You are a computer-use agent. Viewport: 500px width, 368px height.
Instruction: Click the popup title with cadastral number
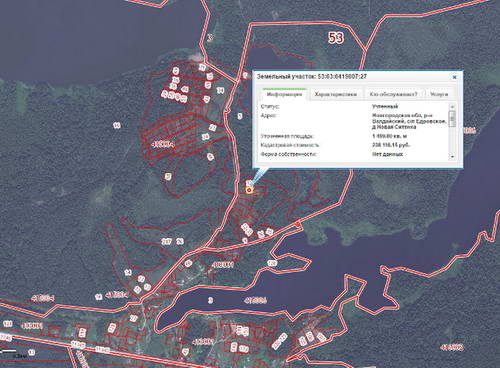pos(312,77)
